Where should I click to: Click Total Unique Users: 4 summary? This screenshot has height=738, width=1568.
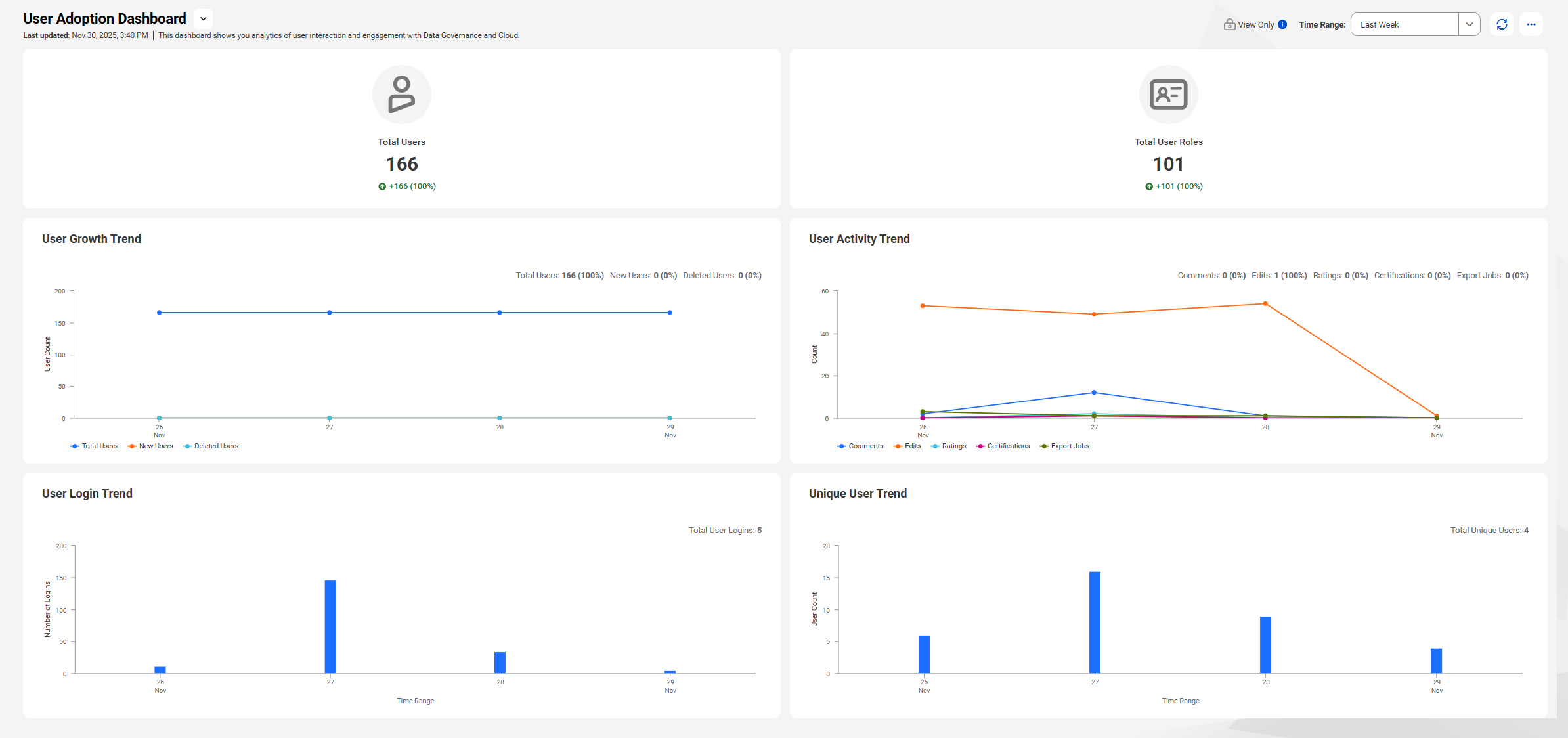pos(1490,531)
